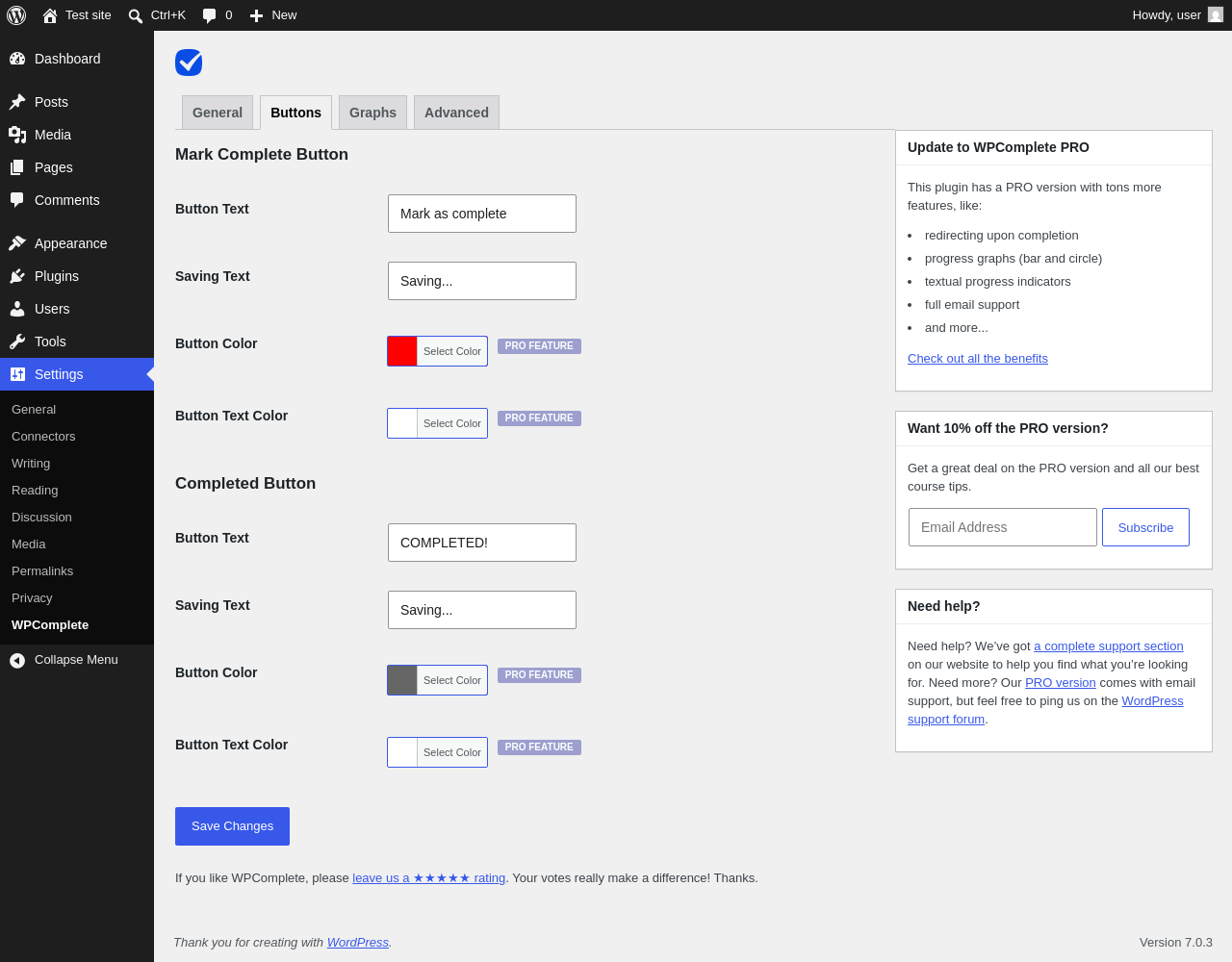1232x962 pixels.
Task: Click the Comments speech bubble sidebar icon
Action: point(17,200)
